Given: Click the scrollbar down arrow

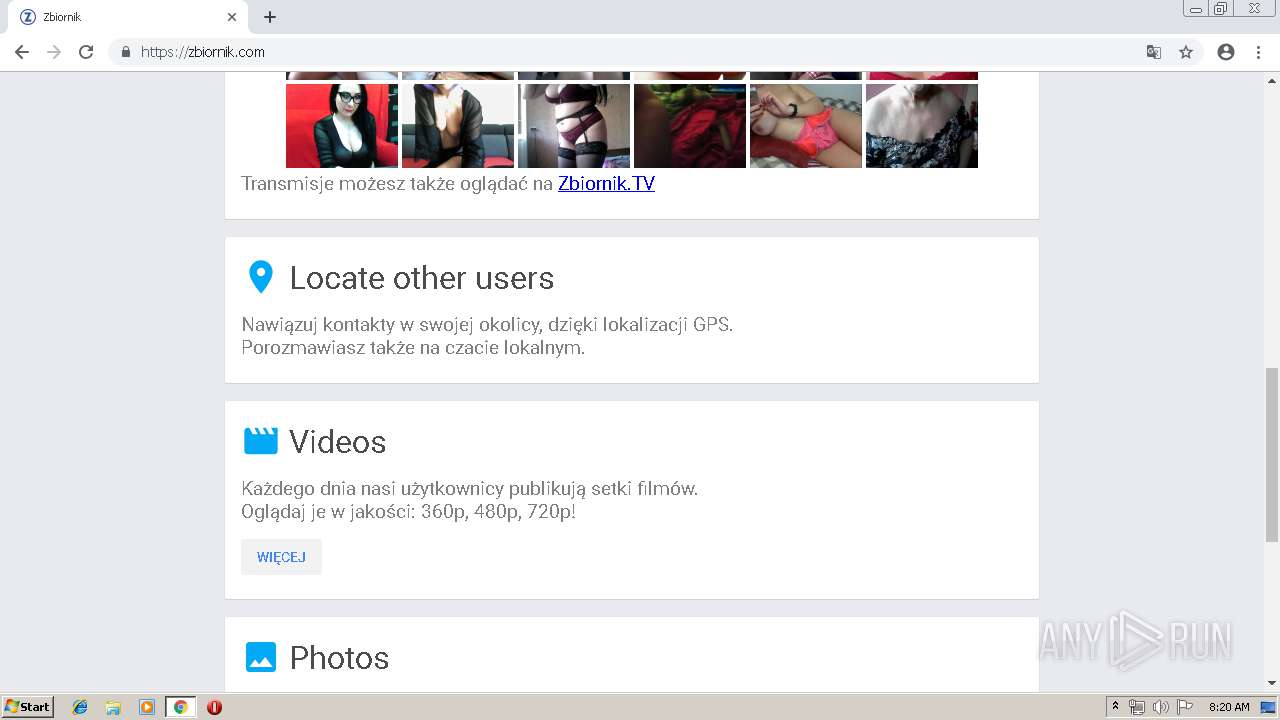Looking at the screenshot, I should [1272, 683].
